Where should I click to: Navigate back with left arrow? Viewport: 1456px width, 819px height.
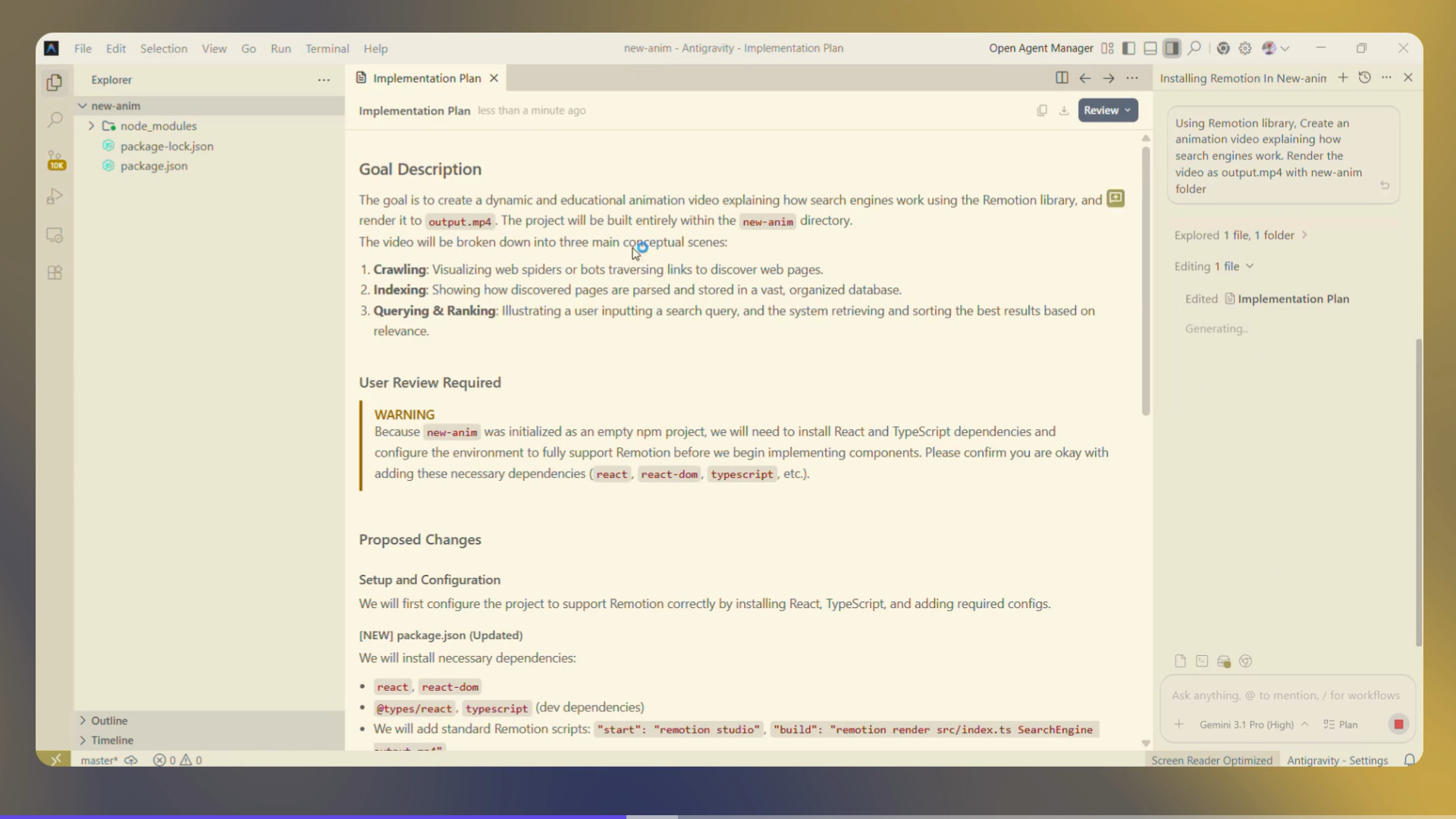click(1085, 77)
